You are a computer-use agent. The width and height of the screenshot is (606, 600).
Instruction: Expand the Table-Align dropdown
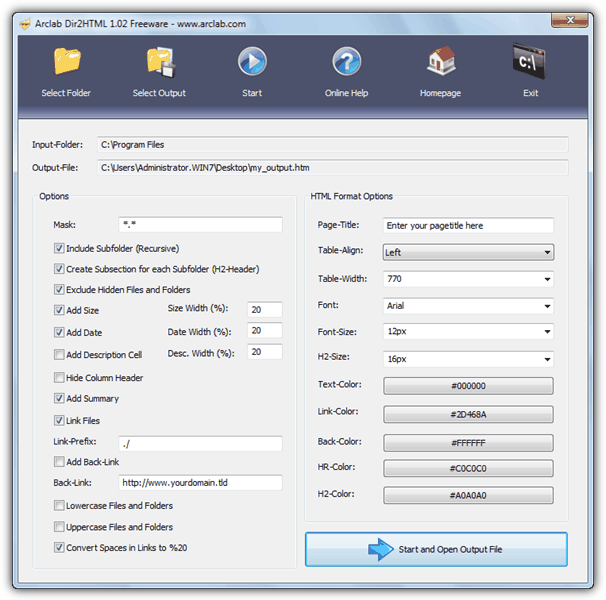468,253
